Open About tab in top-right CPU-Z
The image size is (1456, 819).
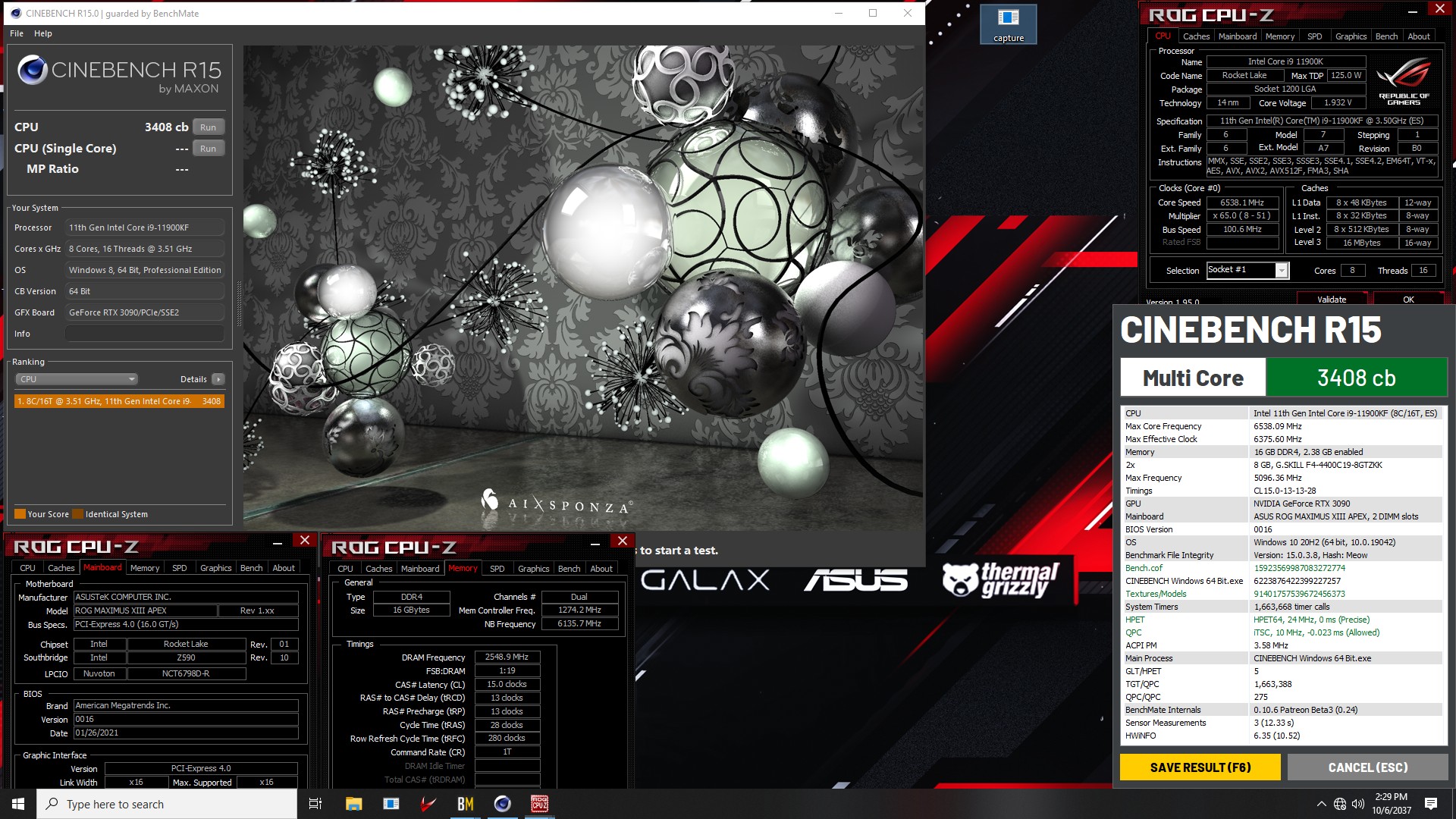1419,36
